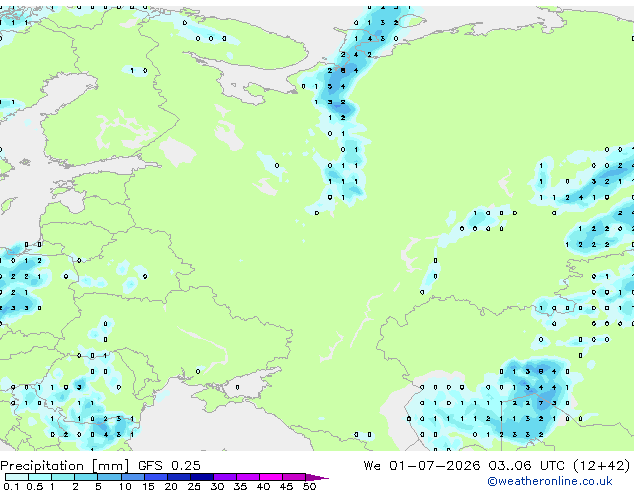Open the weatheronline.co.uk copyright link
The width and height of the screenshot is (634, 490).
click(550, 481)
